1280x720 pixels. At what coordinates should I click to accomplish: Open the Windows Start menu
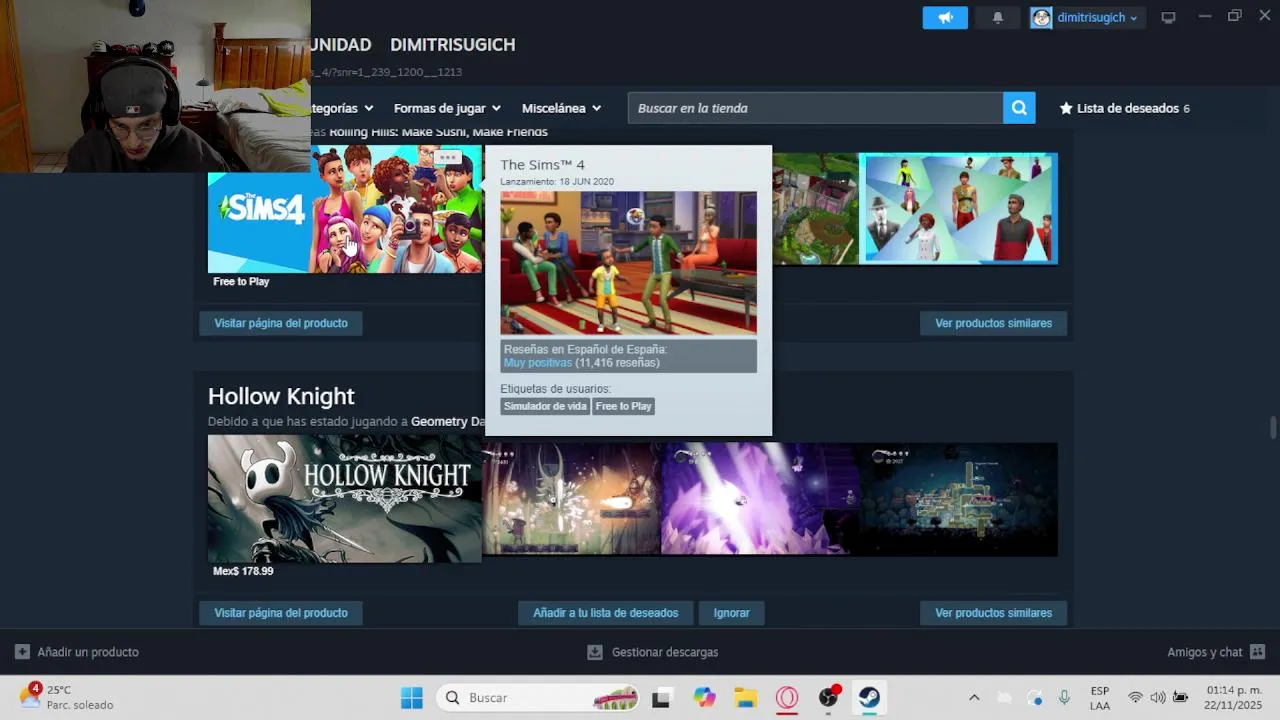coord(412,698)
